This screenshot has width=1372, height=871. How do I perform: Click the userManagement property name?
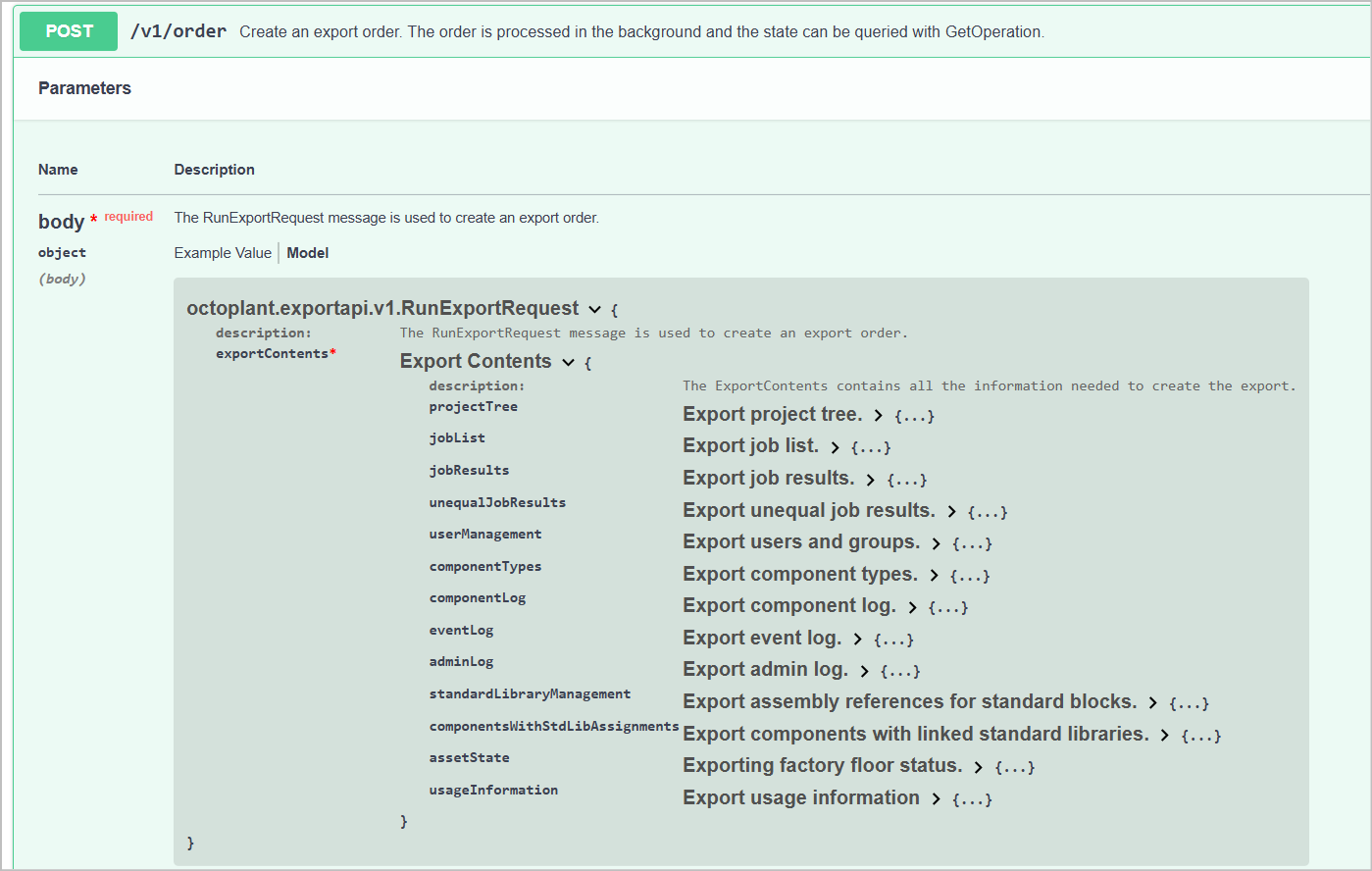tap(485, 534)
